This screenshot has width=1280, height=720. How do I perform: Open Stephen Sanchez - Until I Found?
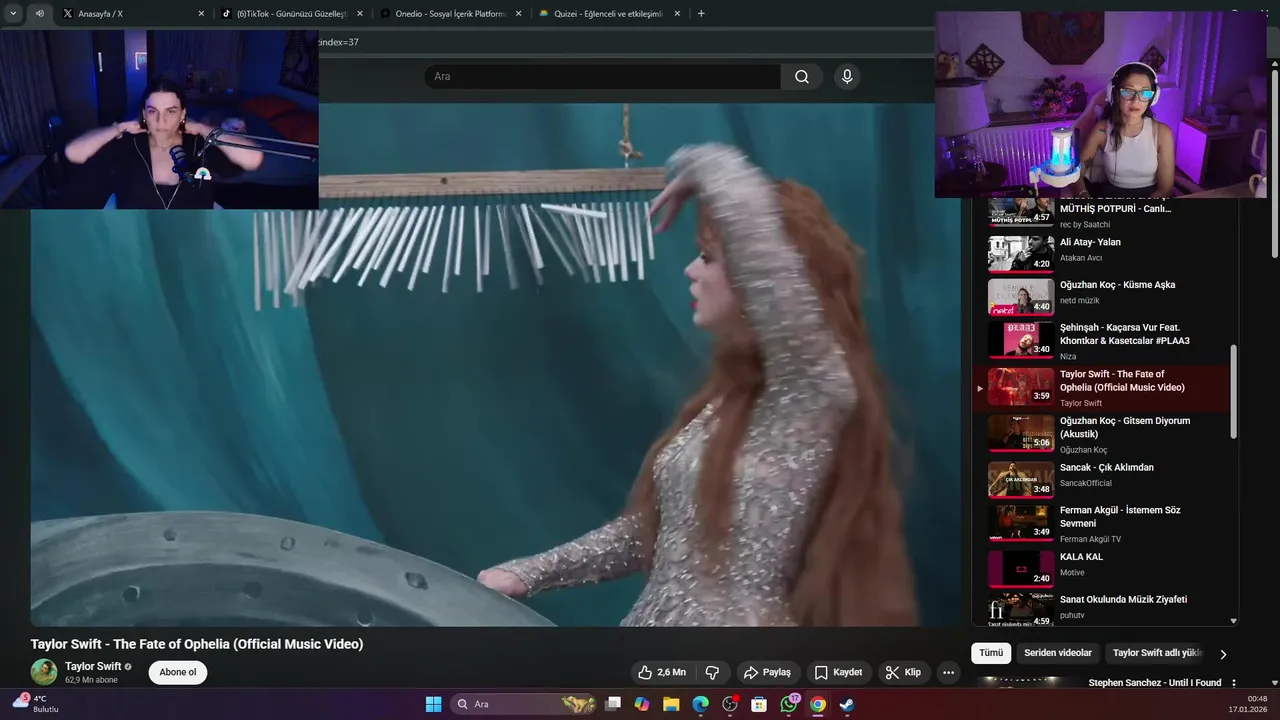pyautogui.click(x=1155, y=683)
